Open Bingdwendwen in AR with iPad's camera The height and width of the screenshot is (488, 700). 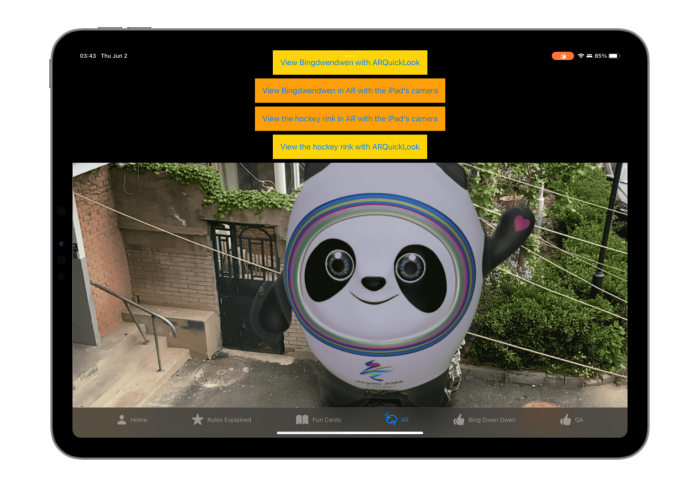click(x=350, y=91)
